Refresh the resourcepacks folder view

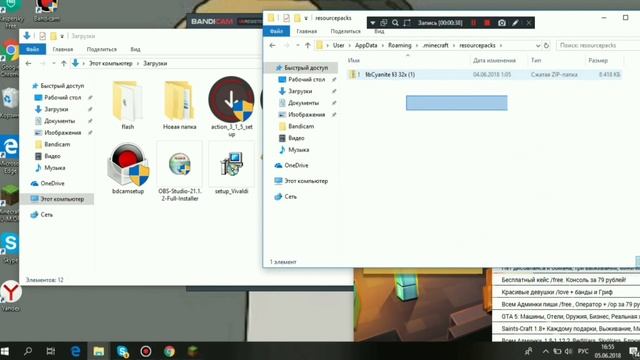[x=547, y=45]
